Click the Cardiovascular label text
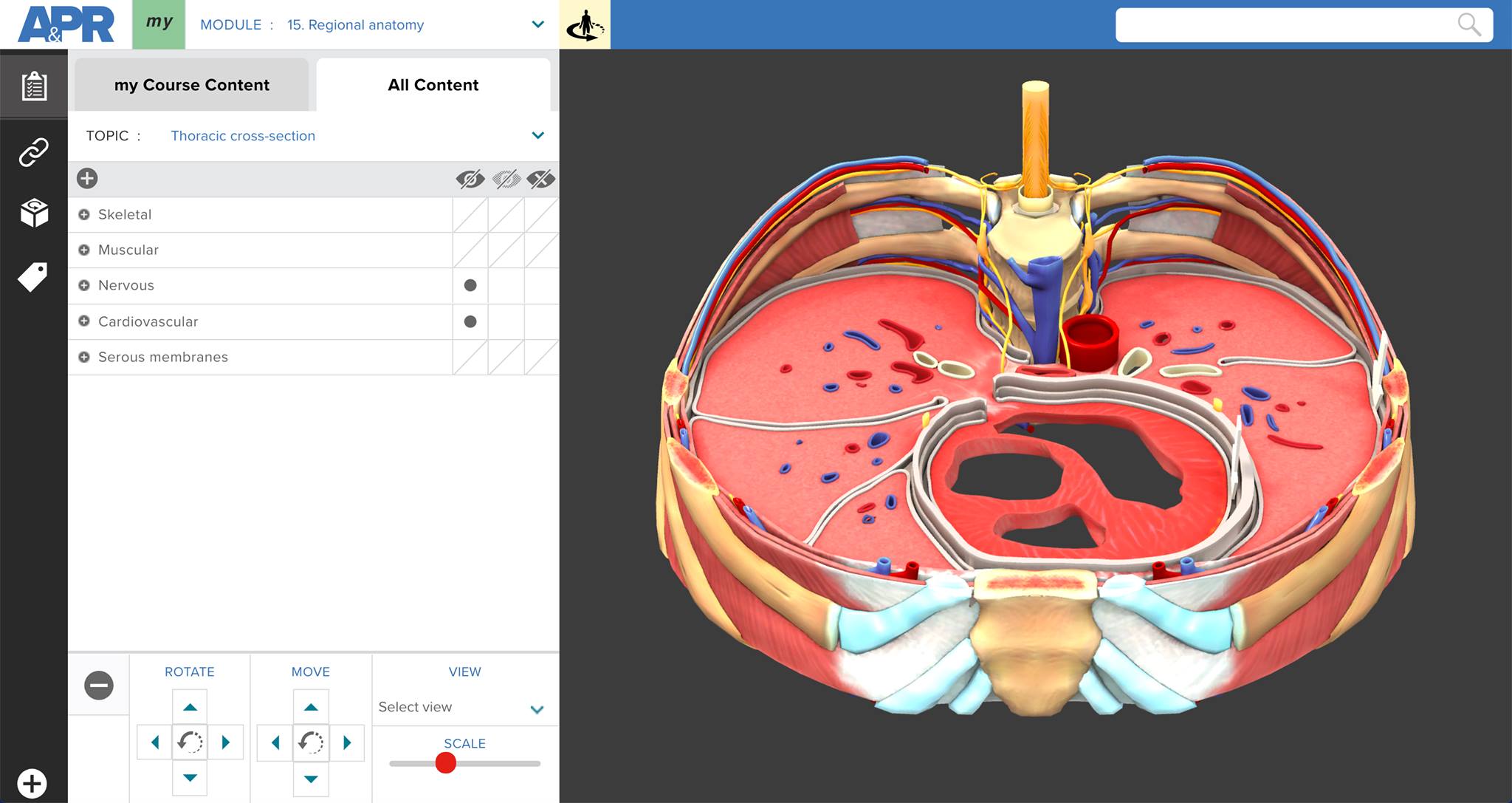1512x803 pixels. (148, 321)
